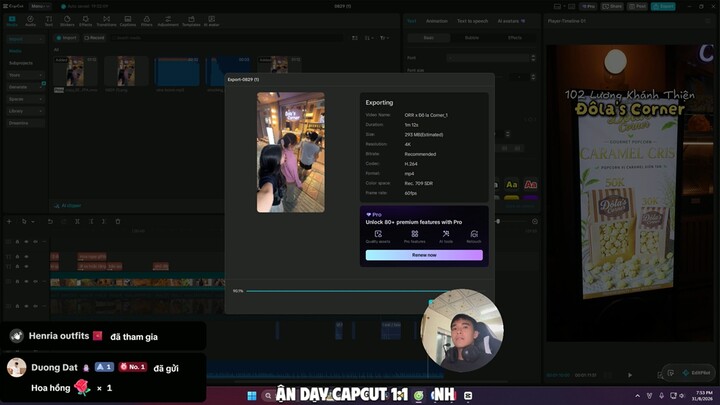Expand the Generate section in the sidebar
The image size is (720, 405).
[26, 87]
